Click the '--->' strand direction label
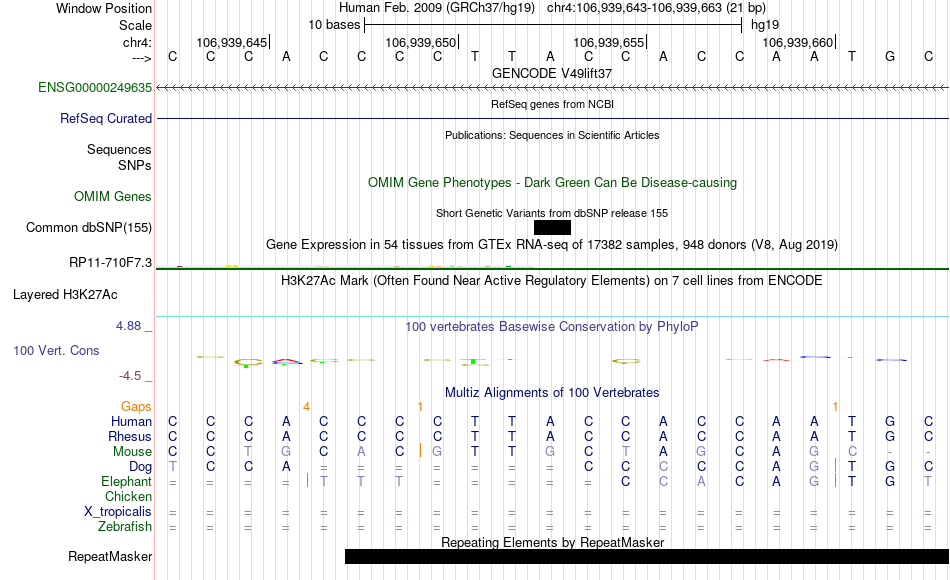The image size is (950, 580). (142, 58)
